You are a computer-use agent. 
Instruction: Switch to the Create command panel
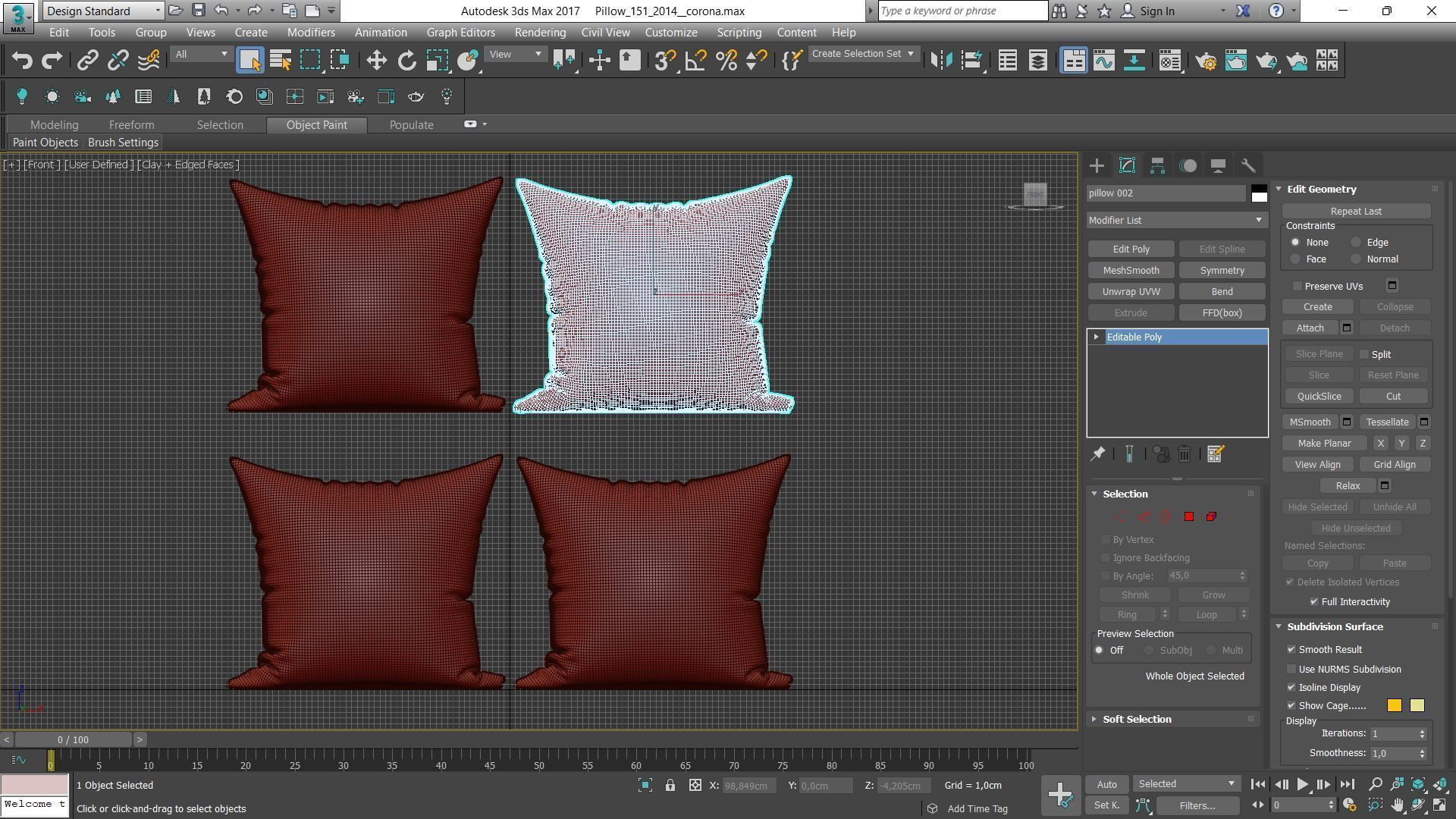[x=1097, y=165]
